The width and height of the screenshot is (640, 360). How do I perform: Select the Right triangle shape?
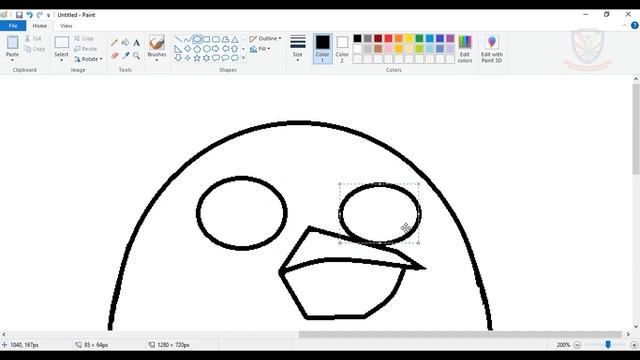[x=178, y=49]
